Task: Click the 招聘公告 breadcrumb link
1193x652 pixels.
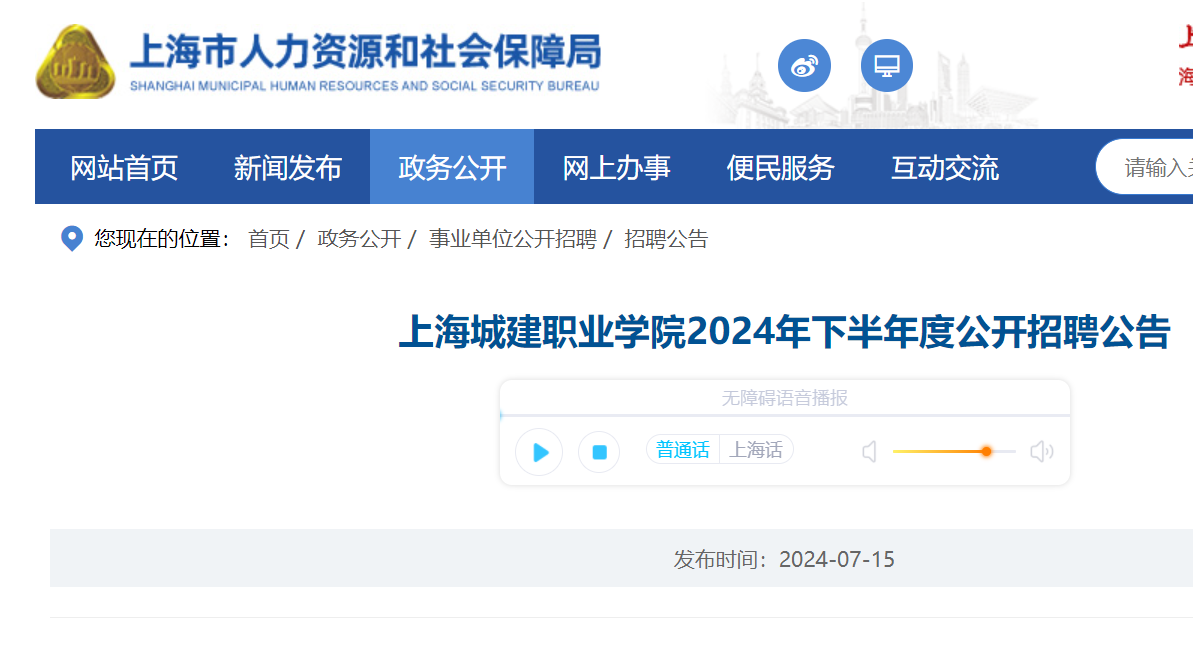Action: (x=666, y=239)
